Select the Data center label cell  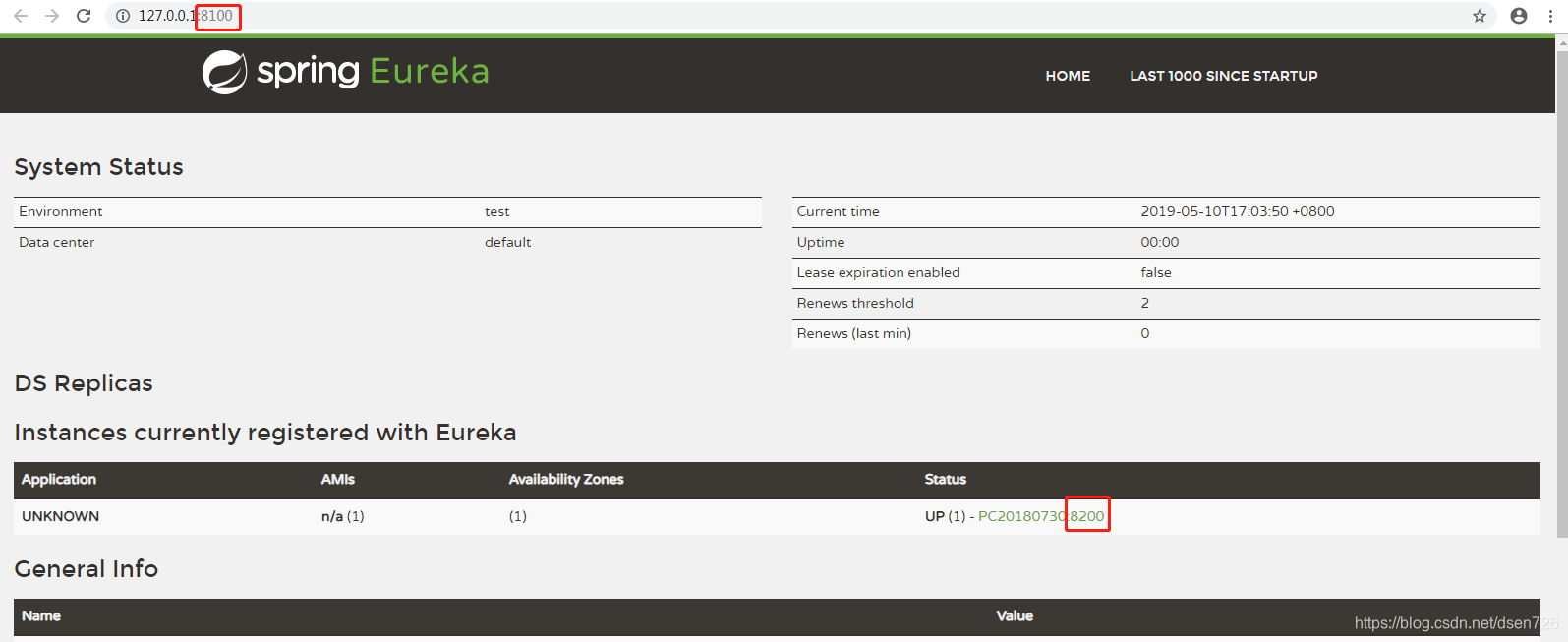click(56, 242)
